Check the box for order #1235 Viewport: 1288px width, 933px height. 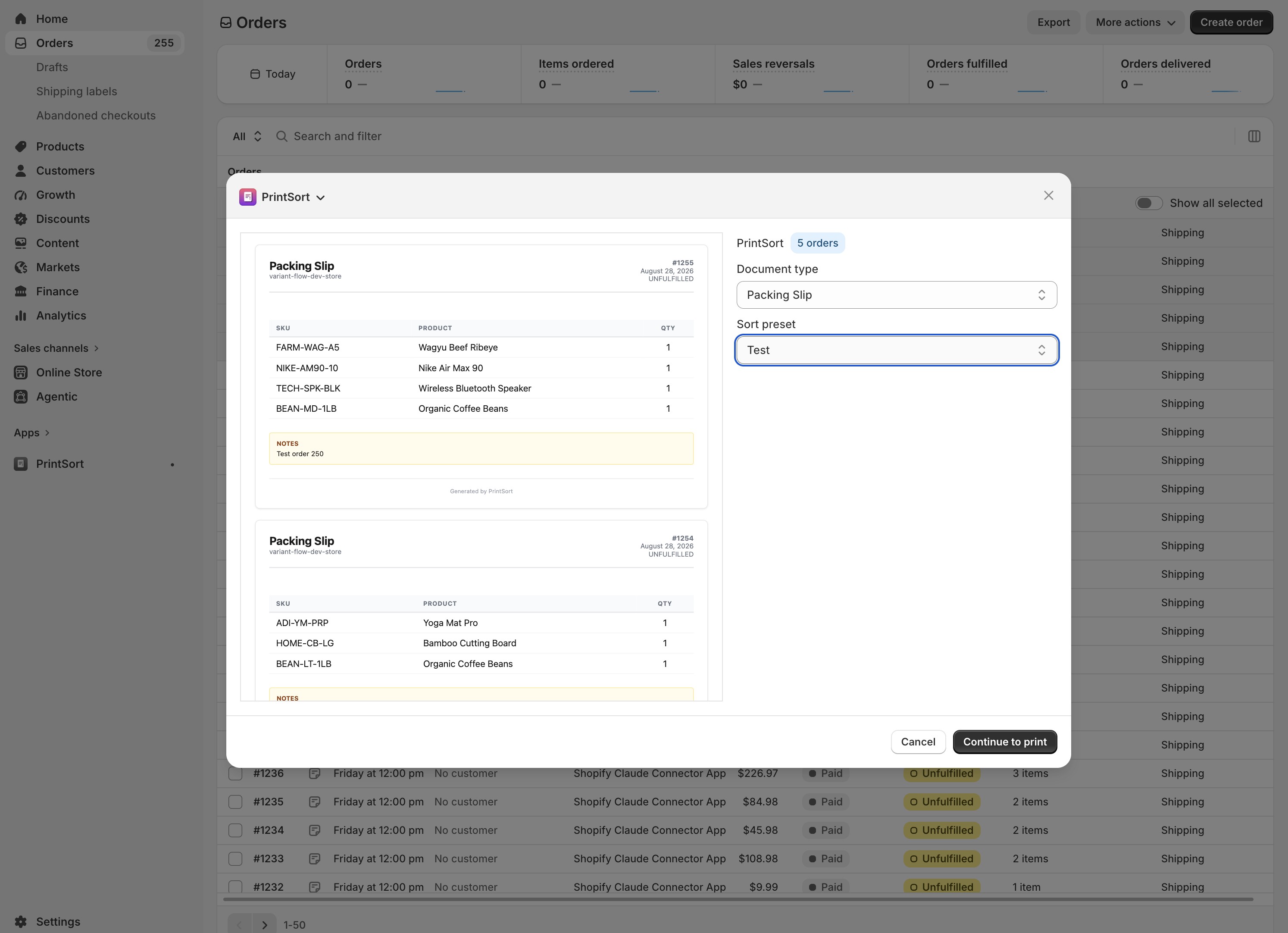(x=235, y=802)
